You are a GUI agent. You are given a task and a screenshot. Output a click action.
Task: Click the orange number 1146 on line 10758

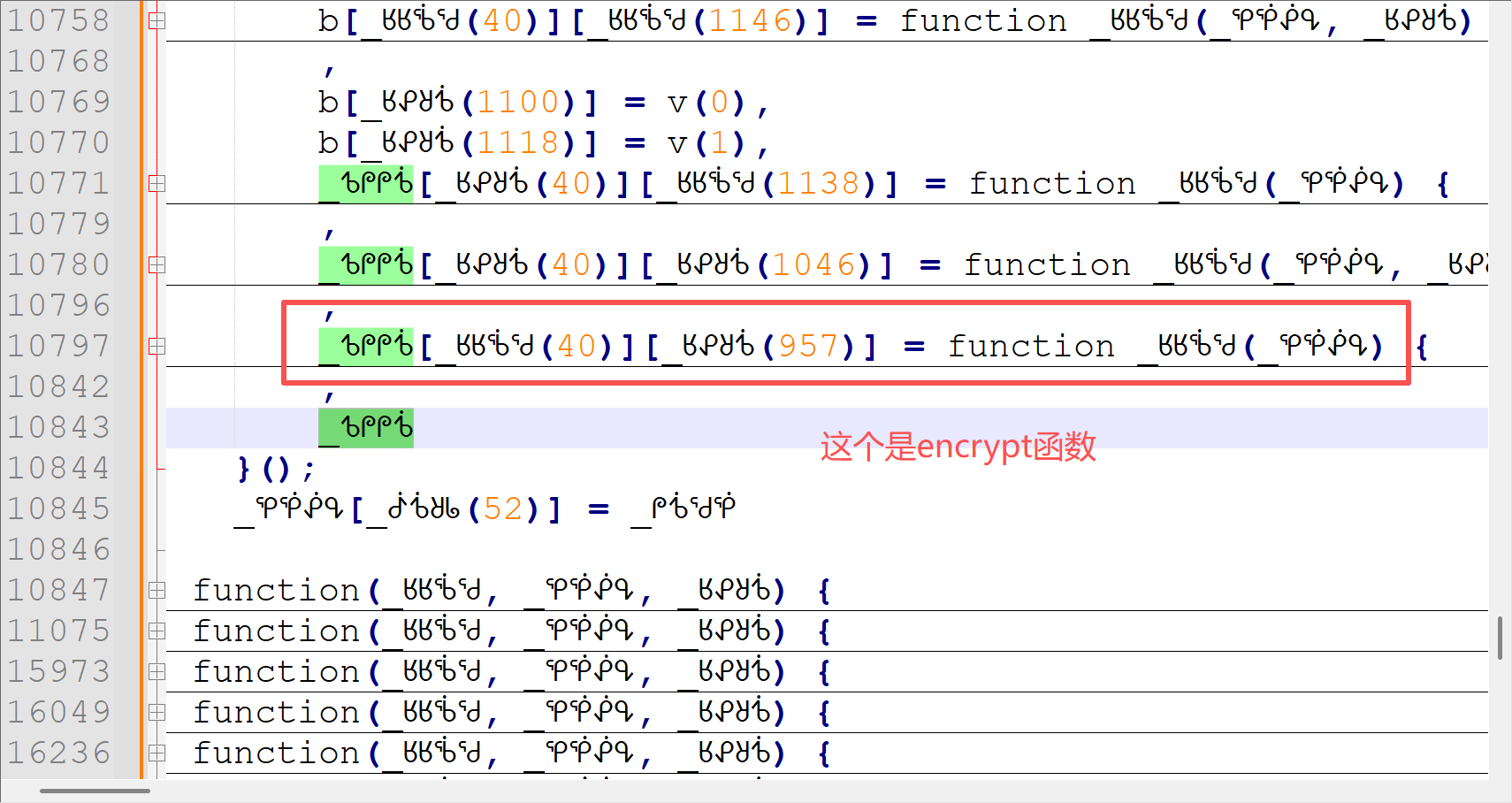[x=750, y=20]
